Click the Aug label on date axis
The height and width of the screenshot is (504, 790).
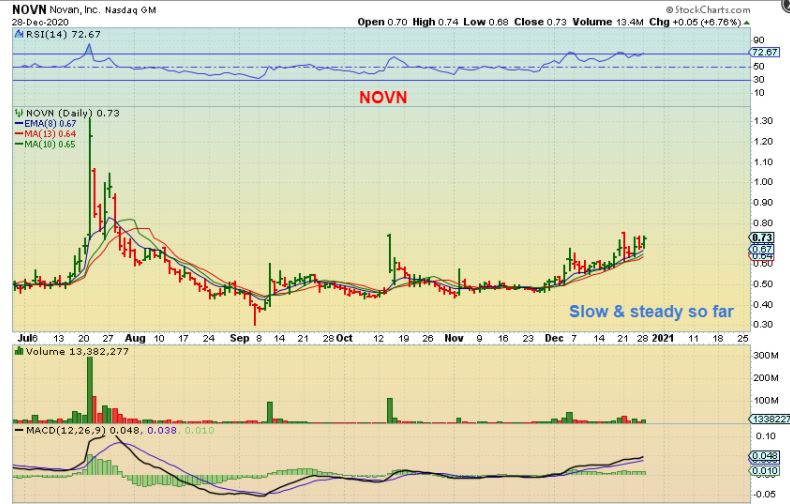pyautogui.click(x=135, y=338)
